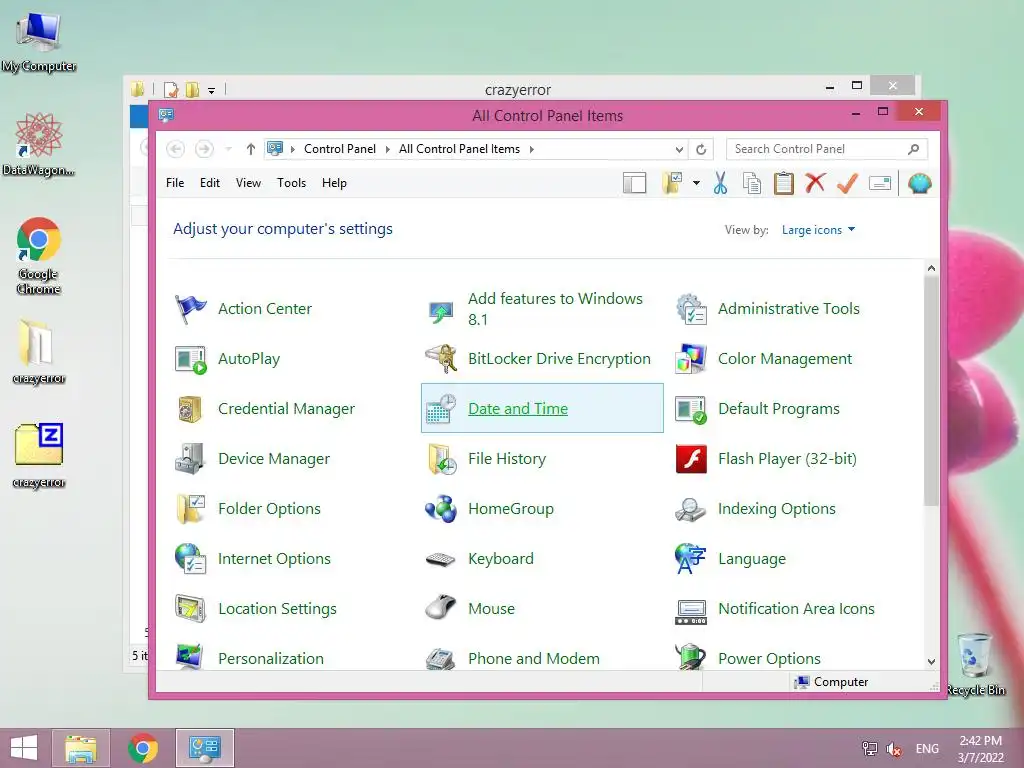Click the Paste clipboard toolbar icon

point(784,184)
